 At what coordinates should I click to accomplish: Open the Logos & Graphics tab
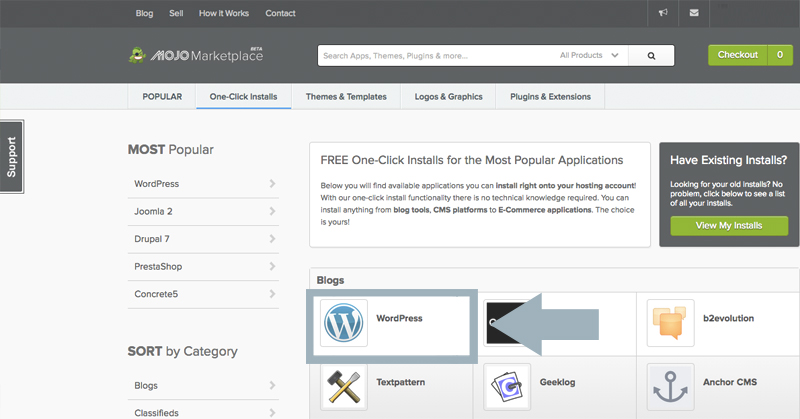[448, 96]
